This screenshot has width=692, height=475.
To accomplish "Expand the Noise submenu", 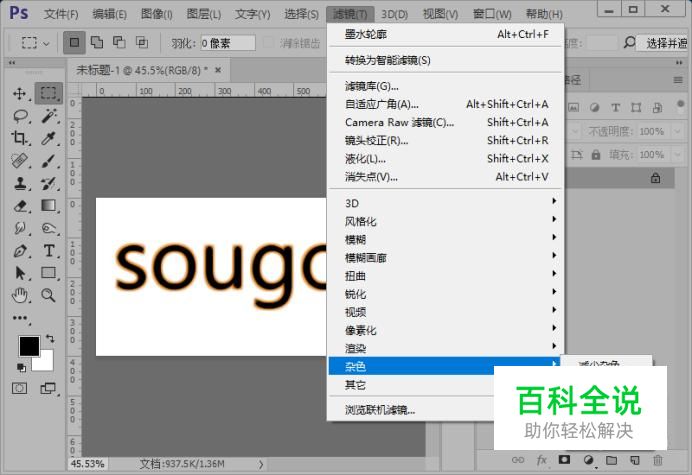I will (x=446, y=366).
